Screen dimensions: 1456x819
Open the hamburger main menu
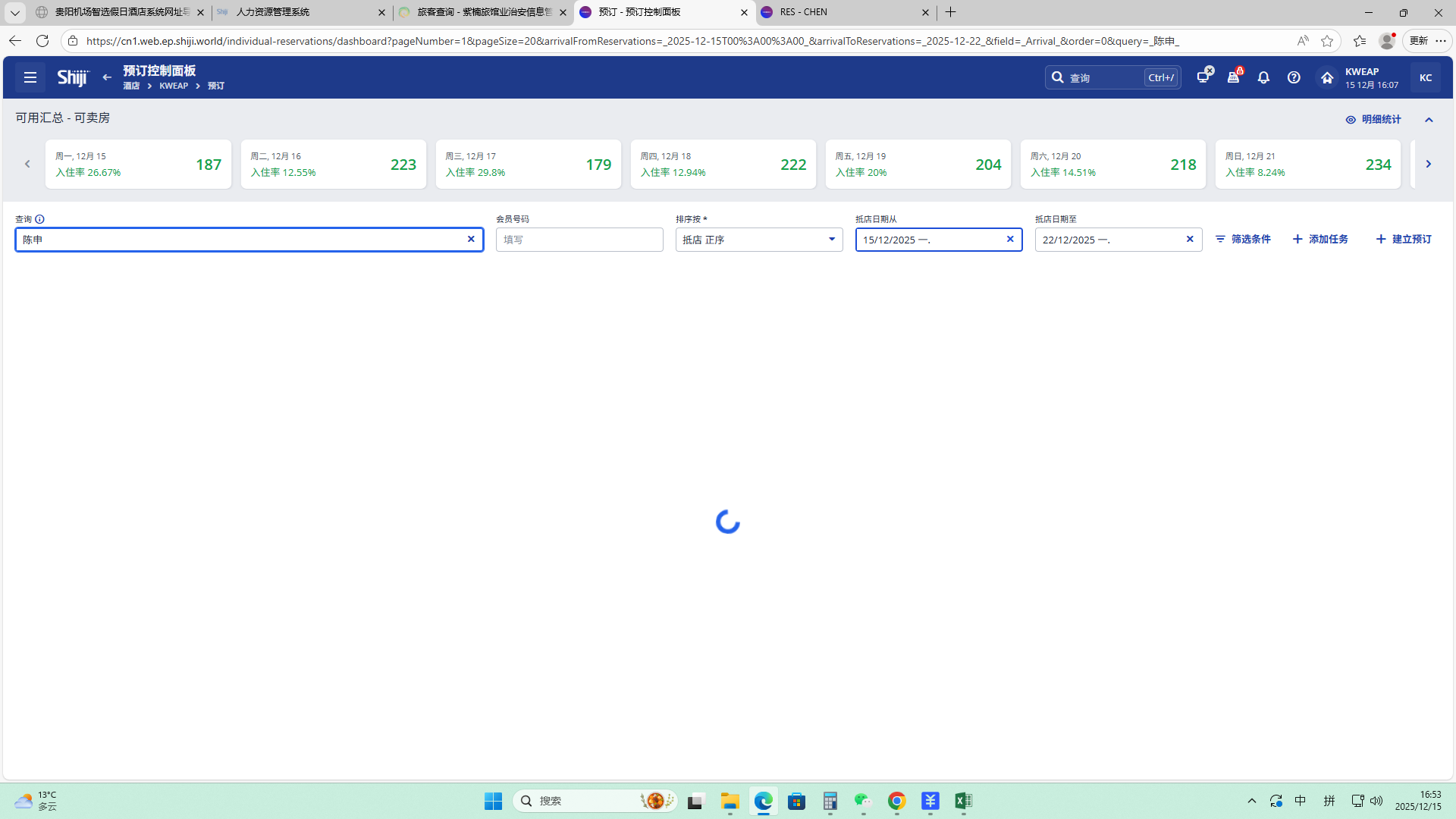click(x=30, y=77)
